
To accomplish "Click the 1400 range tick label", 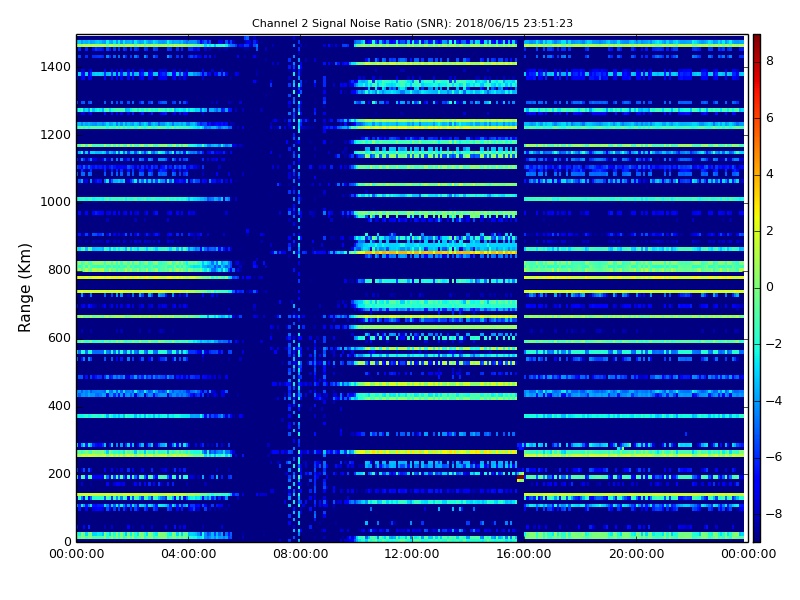I will point(55,67).
